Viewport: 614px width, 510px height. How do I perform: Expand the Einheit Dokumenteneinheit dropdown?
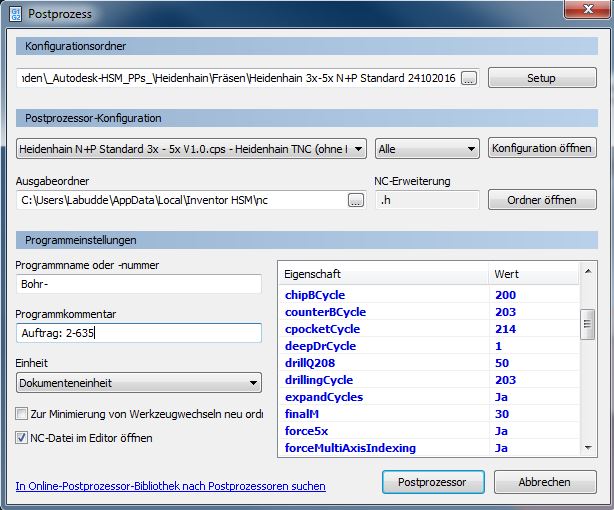(139, 383)
